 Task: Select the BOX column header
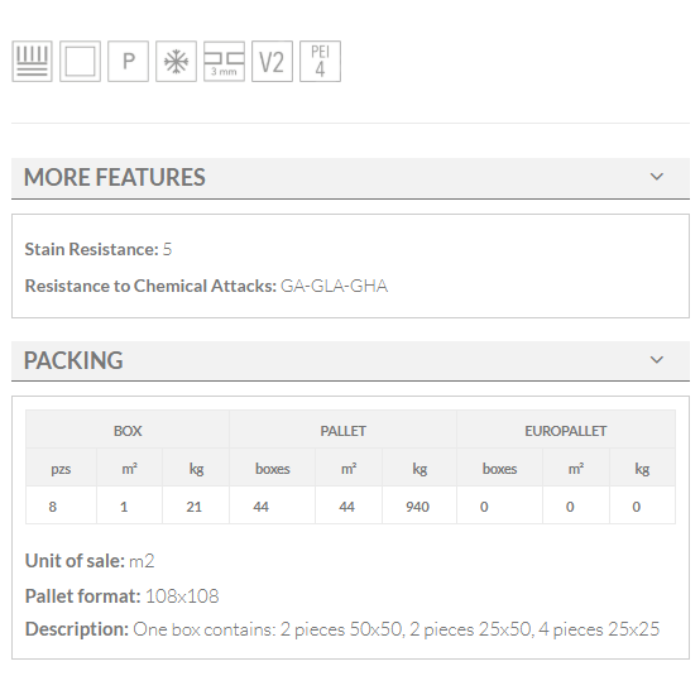pos(127,431)
